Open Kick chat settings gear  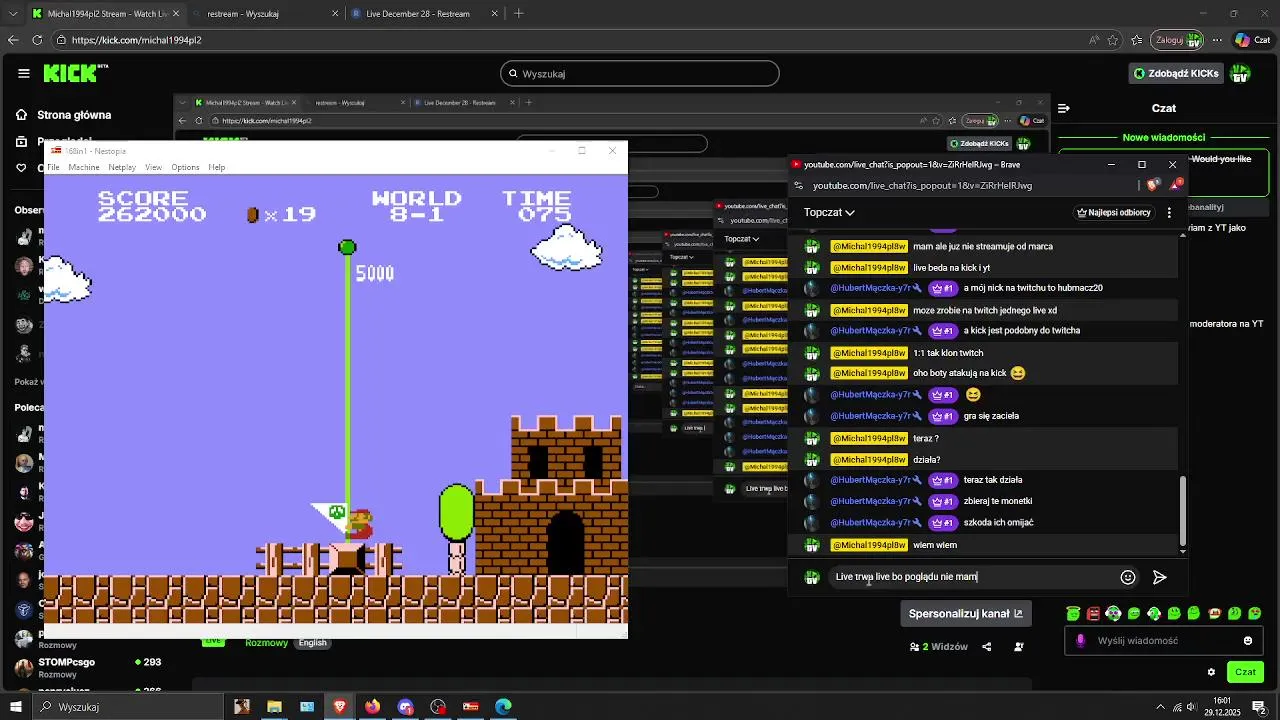coord(1211,672)
